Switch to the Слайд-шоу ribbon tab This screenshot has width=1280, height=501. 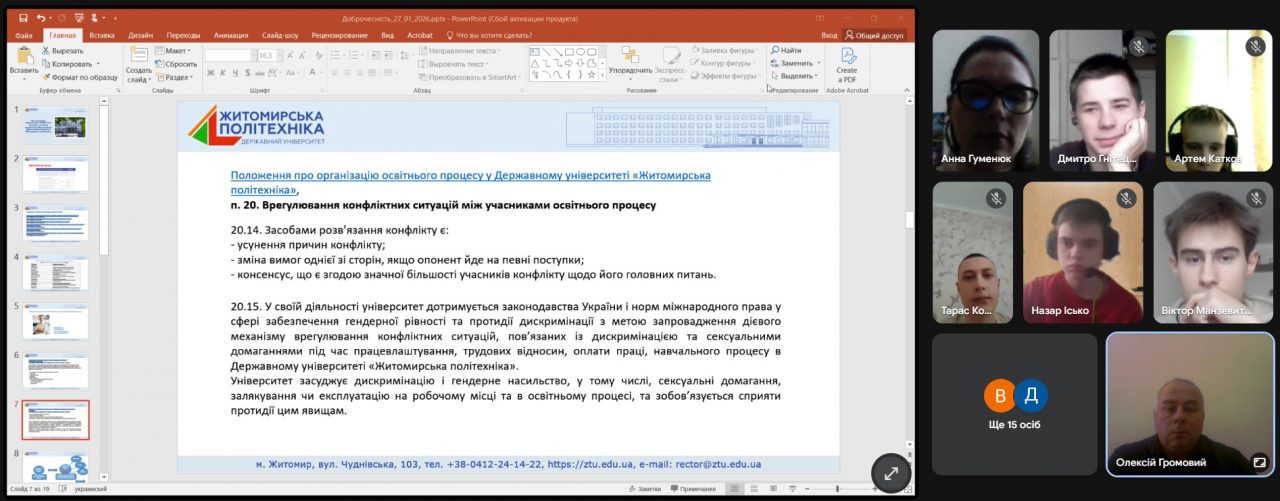coord(280,35)
